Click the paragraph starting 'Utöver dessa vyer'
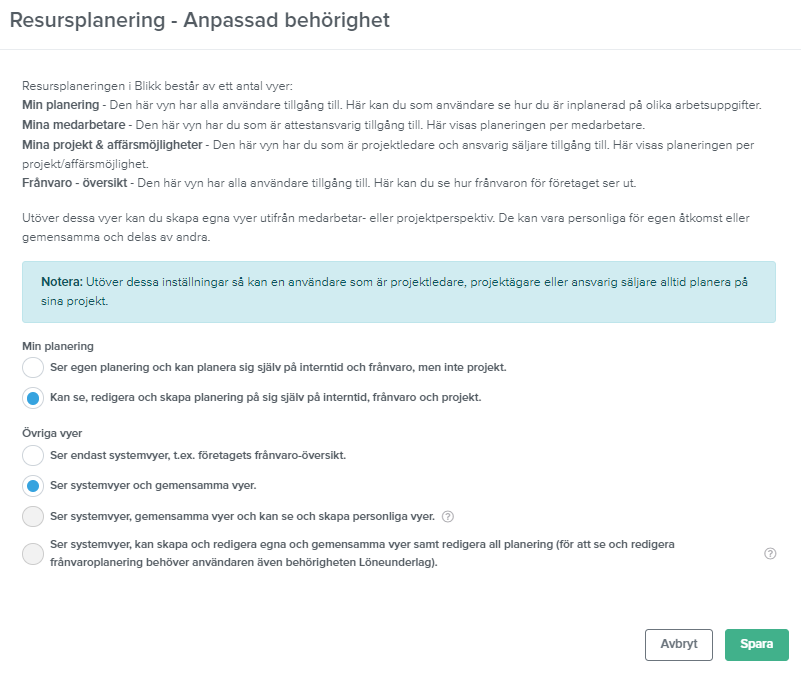Screen dimensions: 801x674 tap(386, 227)
